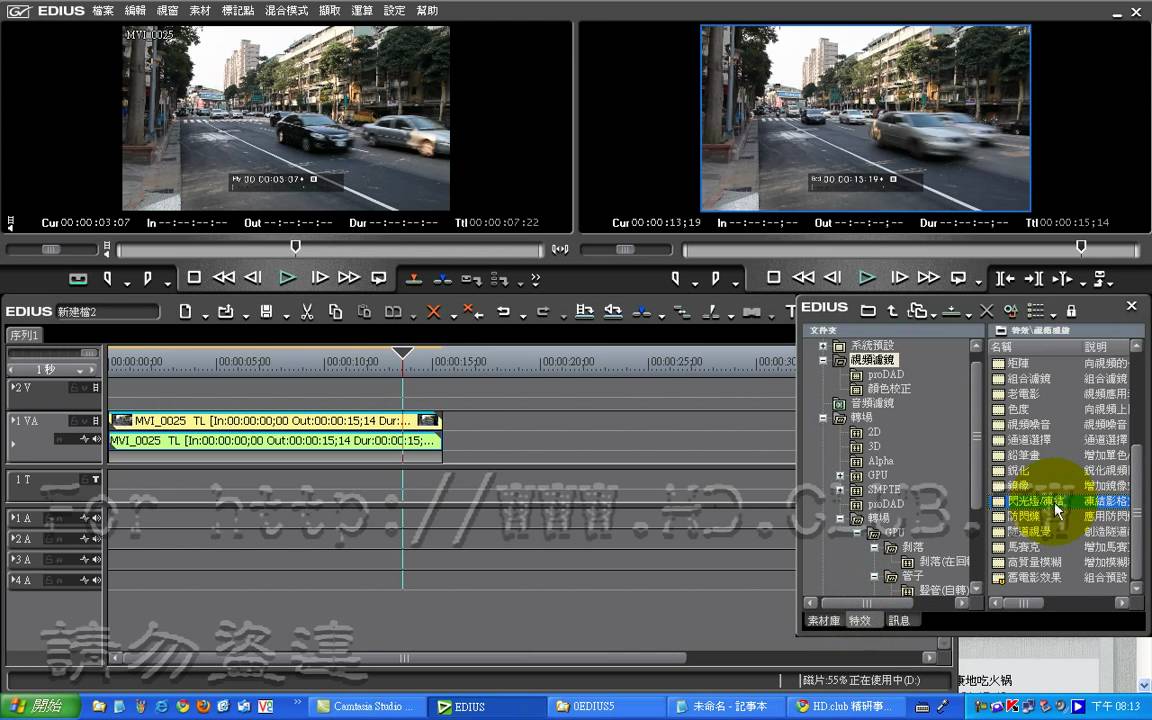
Task: Click the Cut scissors icon in the timeline toolbar
Action: (x=307, y=312)
